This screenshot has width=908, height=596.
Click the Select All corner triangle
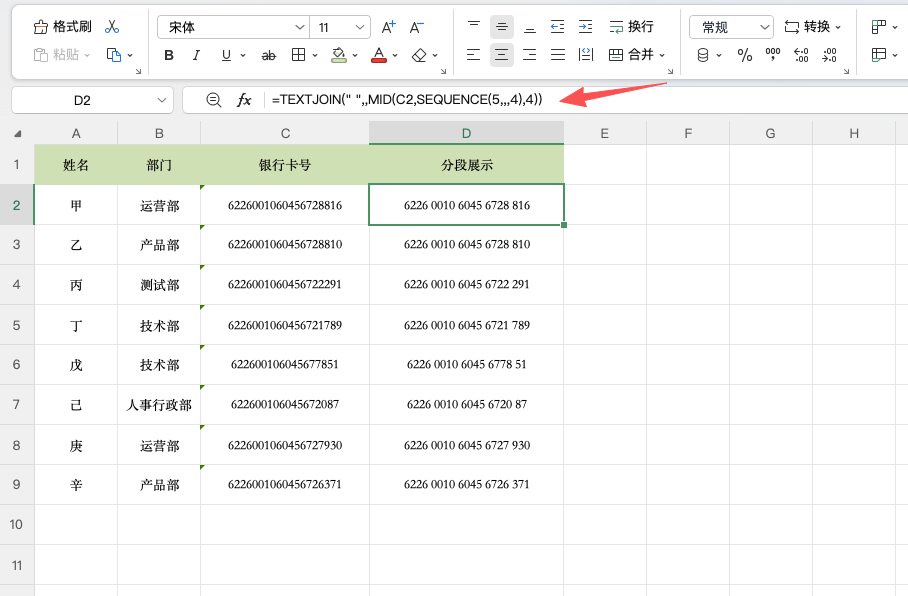pyautogui.click(x=17, y=134)
